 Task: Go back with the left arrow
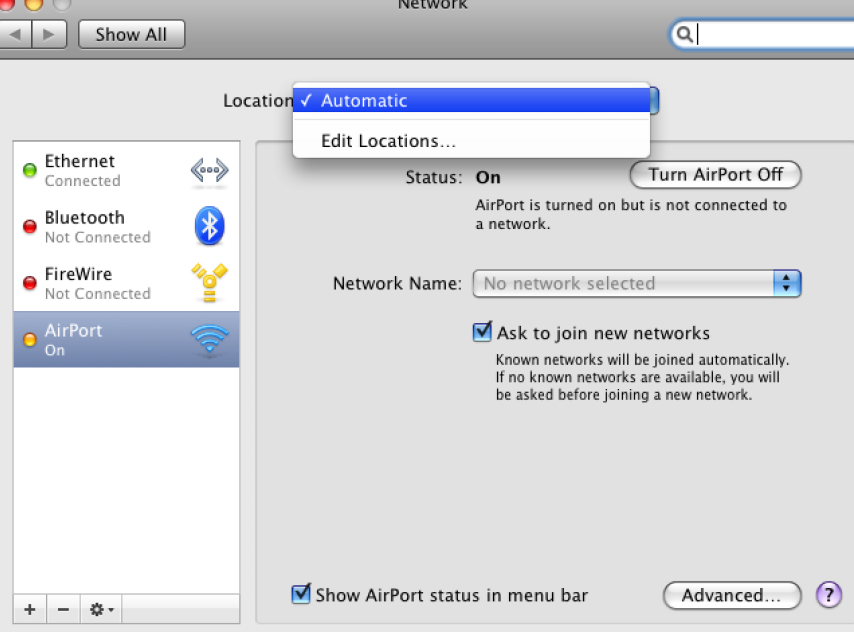coord(15,34)
